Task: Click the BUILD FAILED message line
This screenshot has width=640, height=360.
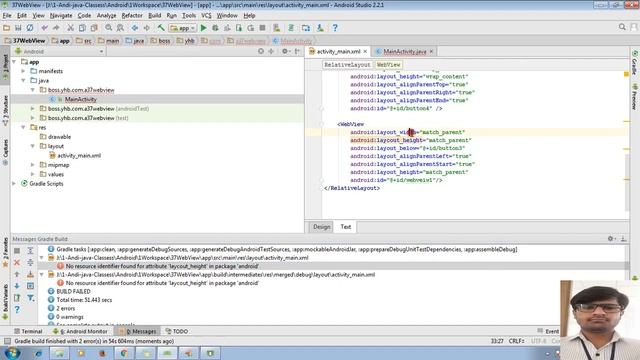Action: [73, 291]
